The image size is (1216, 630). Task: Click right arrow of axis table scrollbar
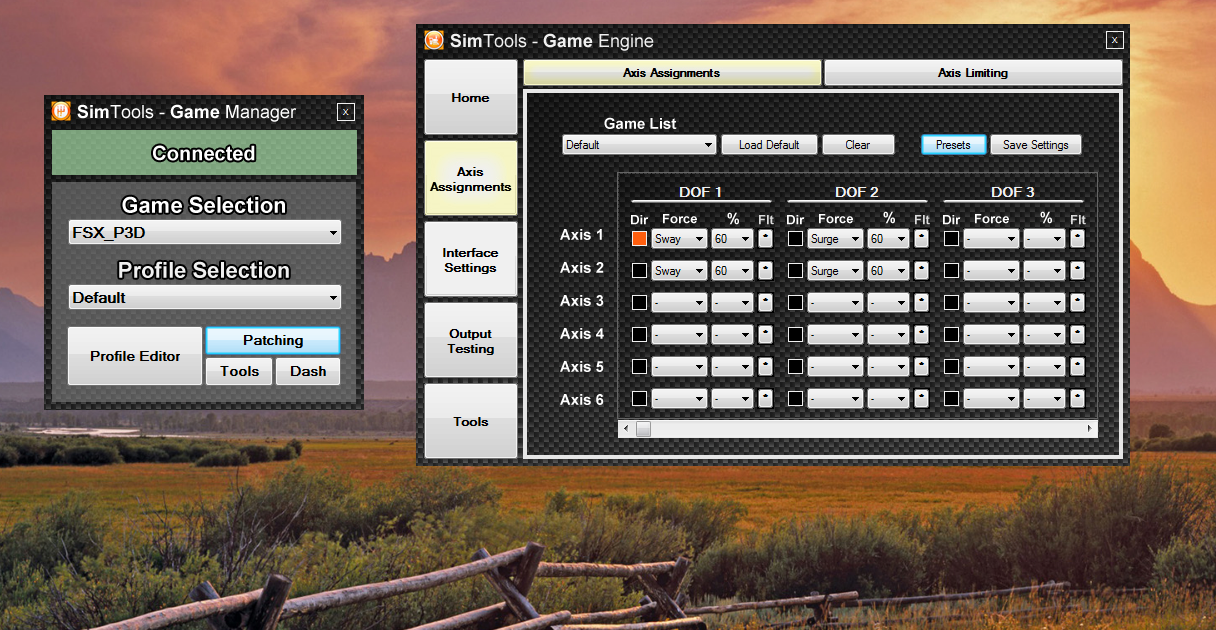pos(1090,429)
